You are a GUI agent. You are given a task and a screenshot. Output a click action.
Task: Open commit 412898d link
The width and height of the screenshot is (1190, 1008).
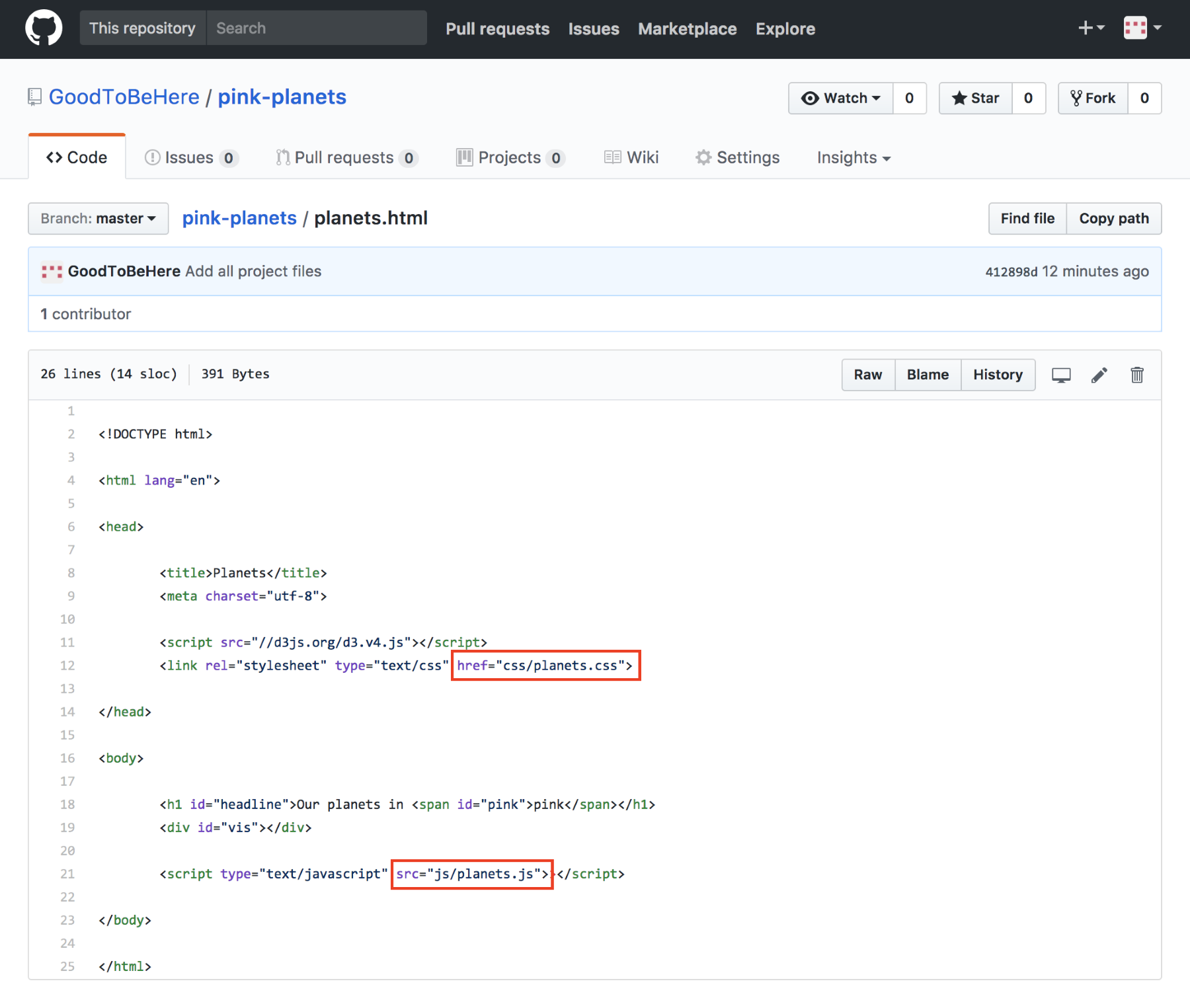1011,272
